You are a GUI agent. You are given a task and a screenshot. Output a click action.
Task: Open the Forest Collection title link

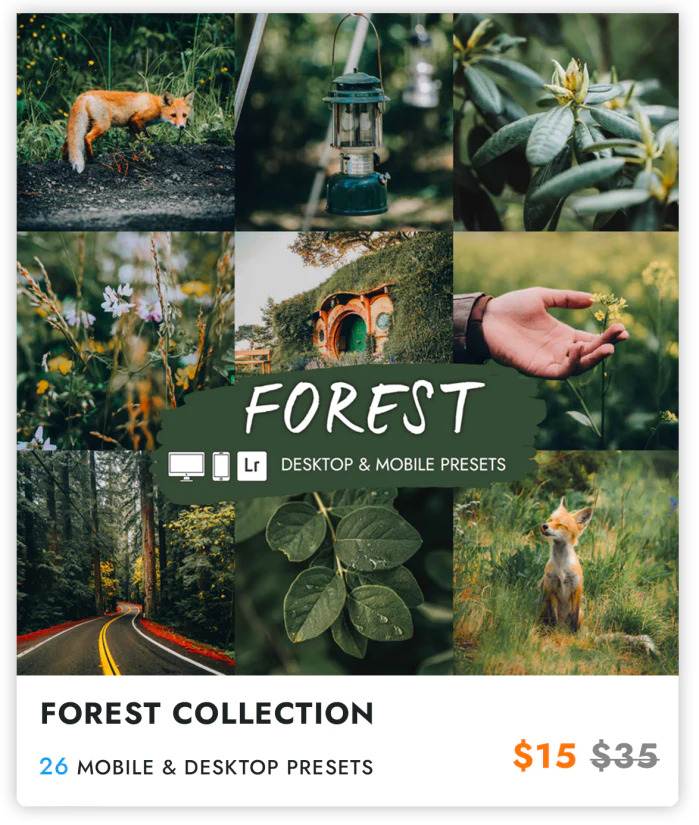pyautogui.click(x=207, y=714)
